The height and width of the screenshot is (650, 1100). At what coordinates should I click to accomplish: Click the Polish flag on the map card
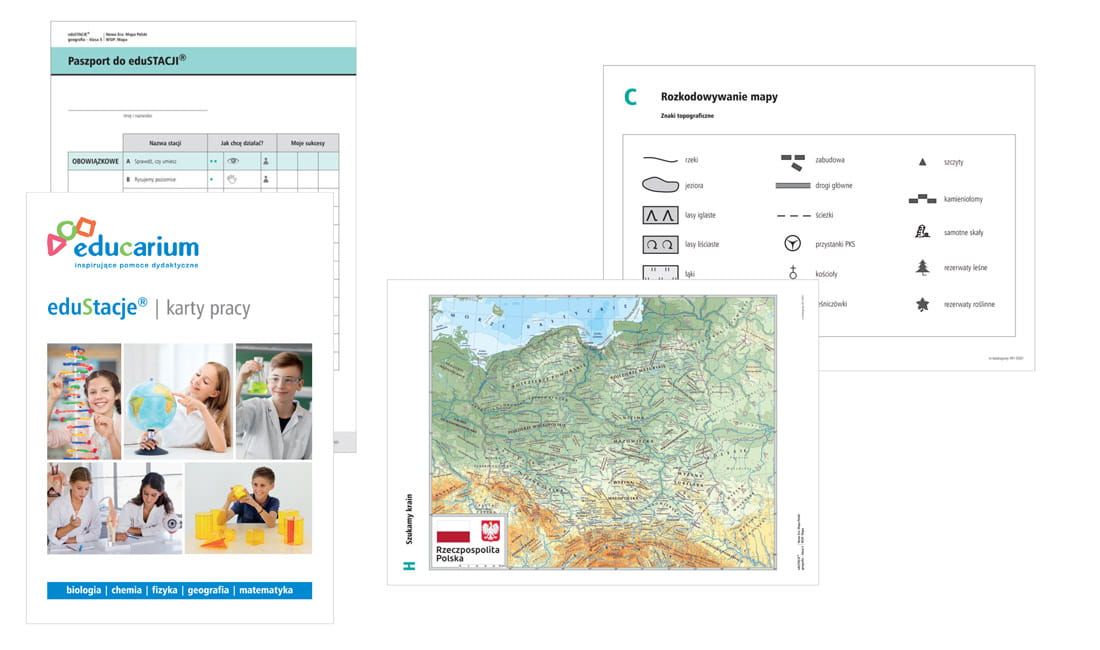click(453, 530)
